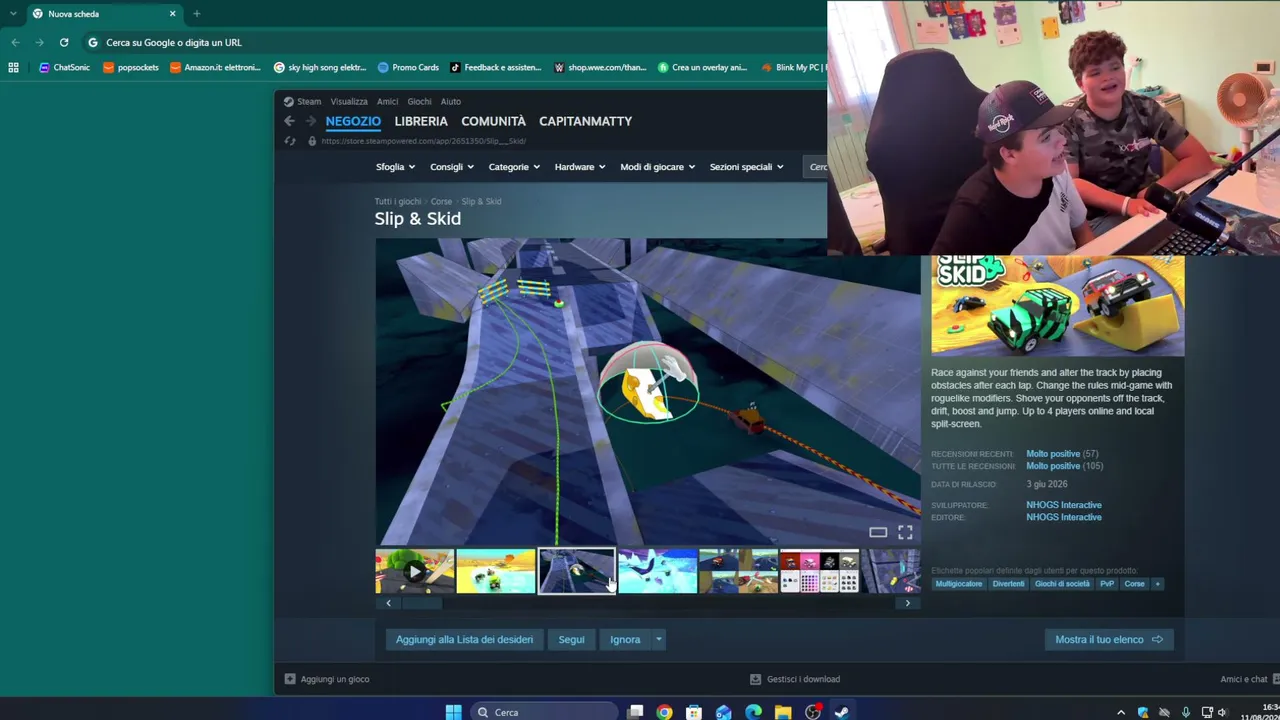This screenshot has width=1280, height=720.
Task: Expand the Sezioni speciali dropdown
Action: click(747, 167)
